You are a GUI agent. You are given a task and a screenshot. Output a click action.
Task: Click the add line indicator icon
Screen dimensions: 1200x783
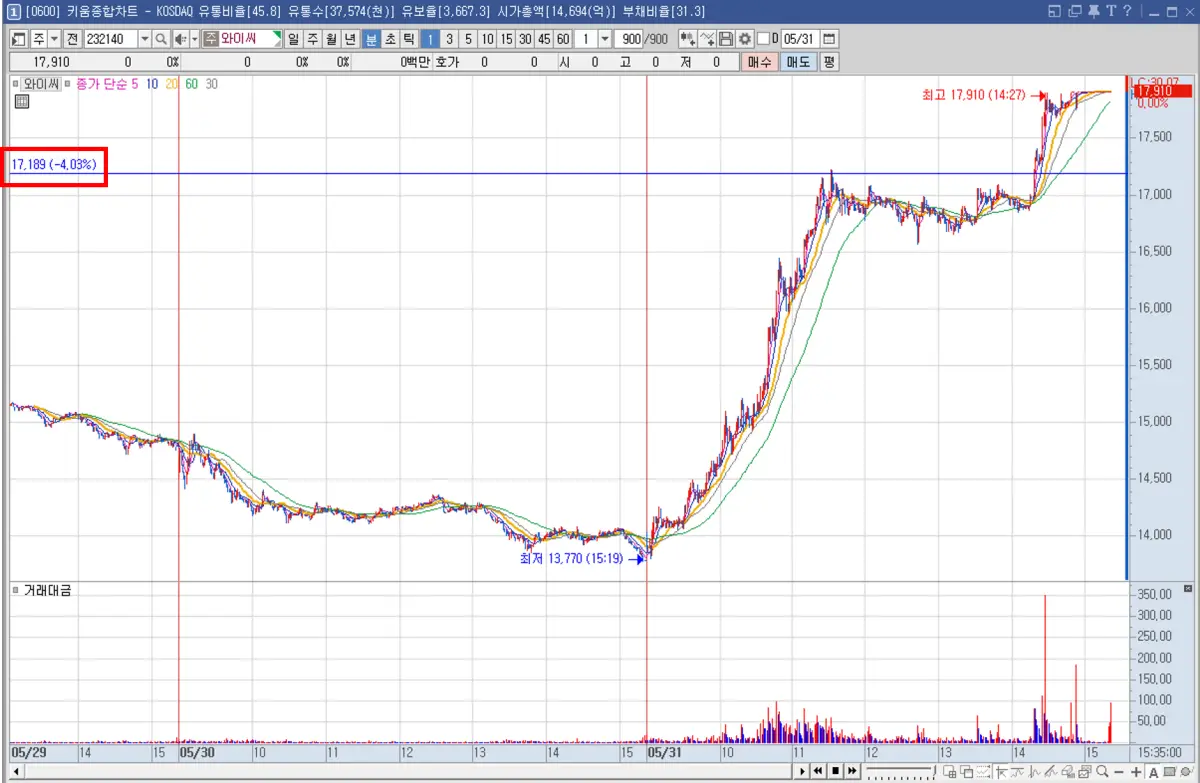click(x=707, y=39)
